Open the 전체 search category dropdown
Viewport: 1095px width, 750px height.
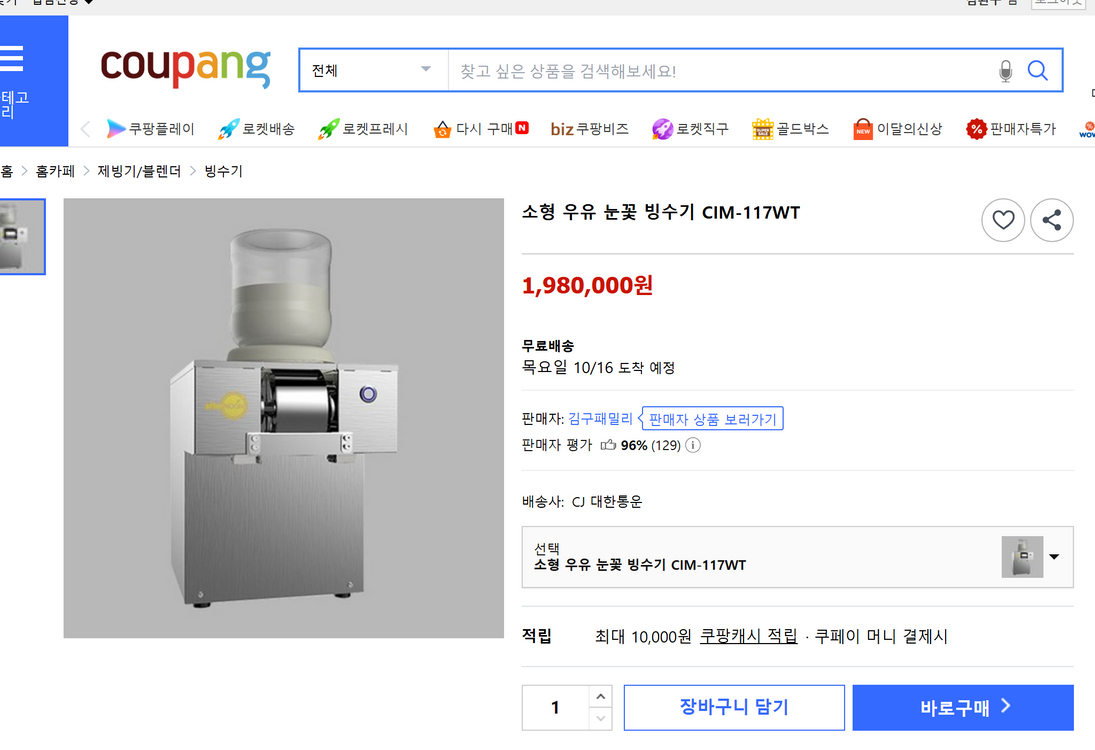372,71
